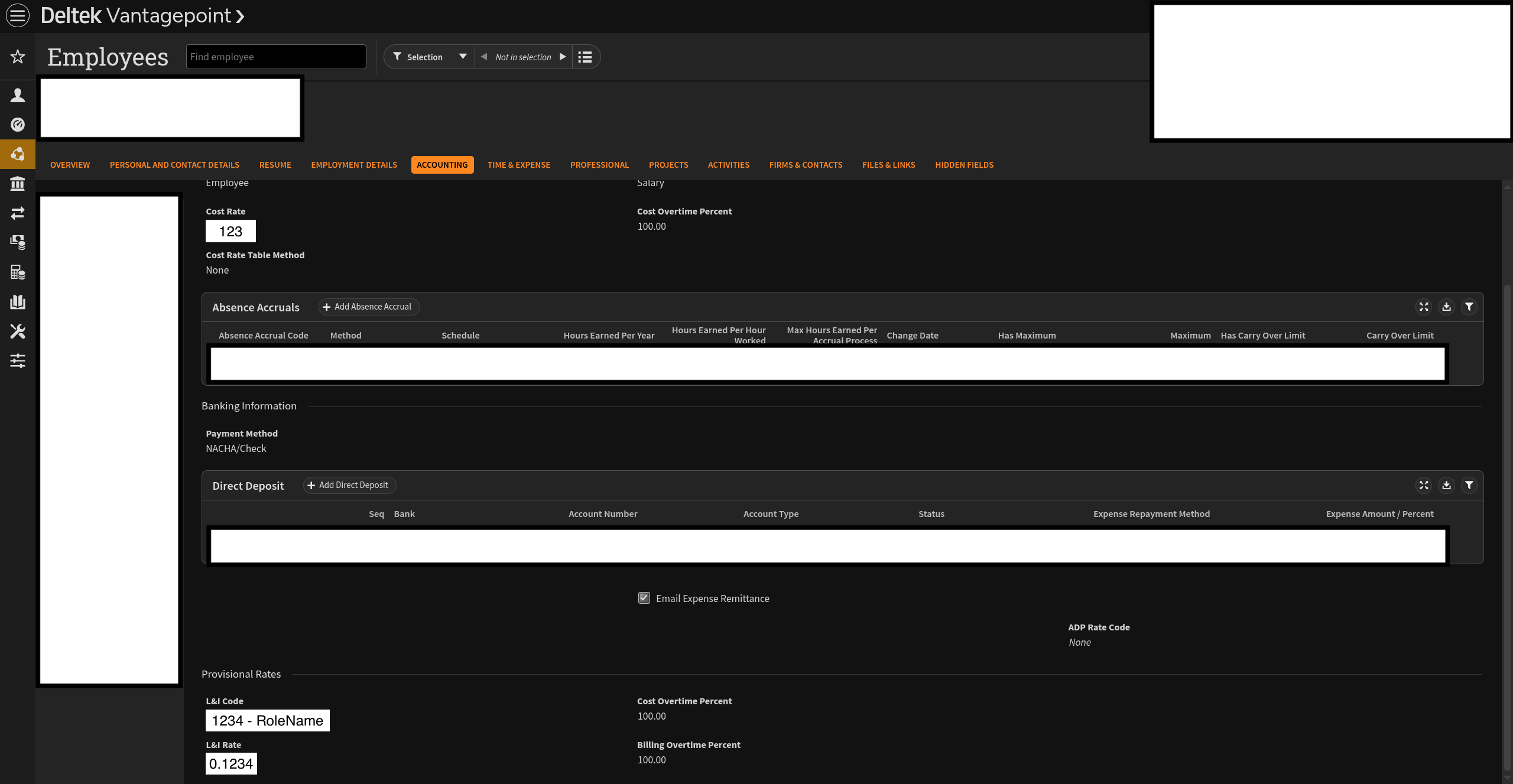Open the employee list view icon
This screenshot has height=784, width=1513.
coord(585,57)
